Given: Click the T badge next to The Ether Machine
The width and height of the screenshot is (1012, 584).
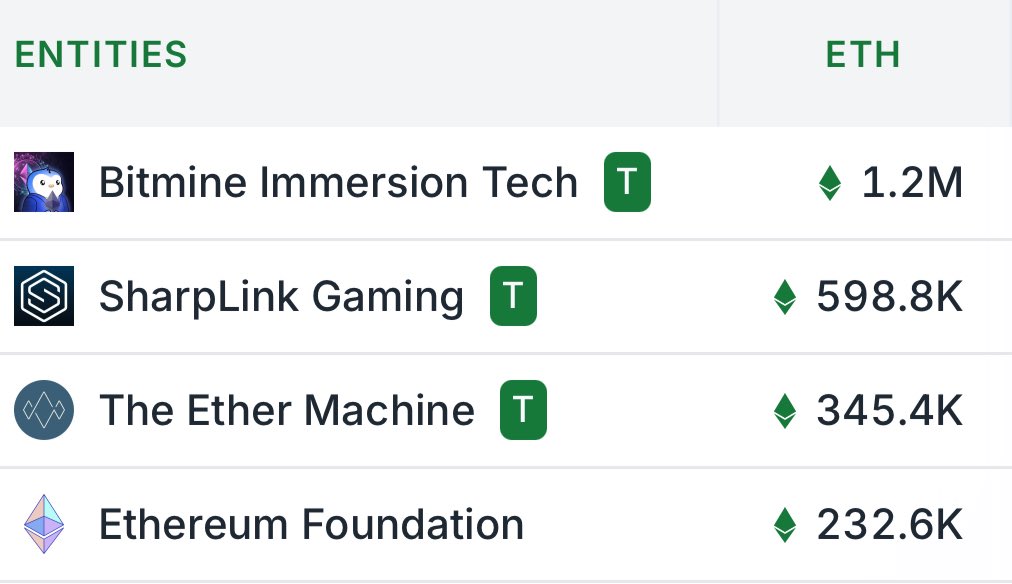Looking at the screenshot, I should [x=523, y=410].
